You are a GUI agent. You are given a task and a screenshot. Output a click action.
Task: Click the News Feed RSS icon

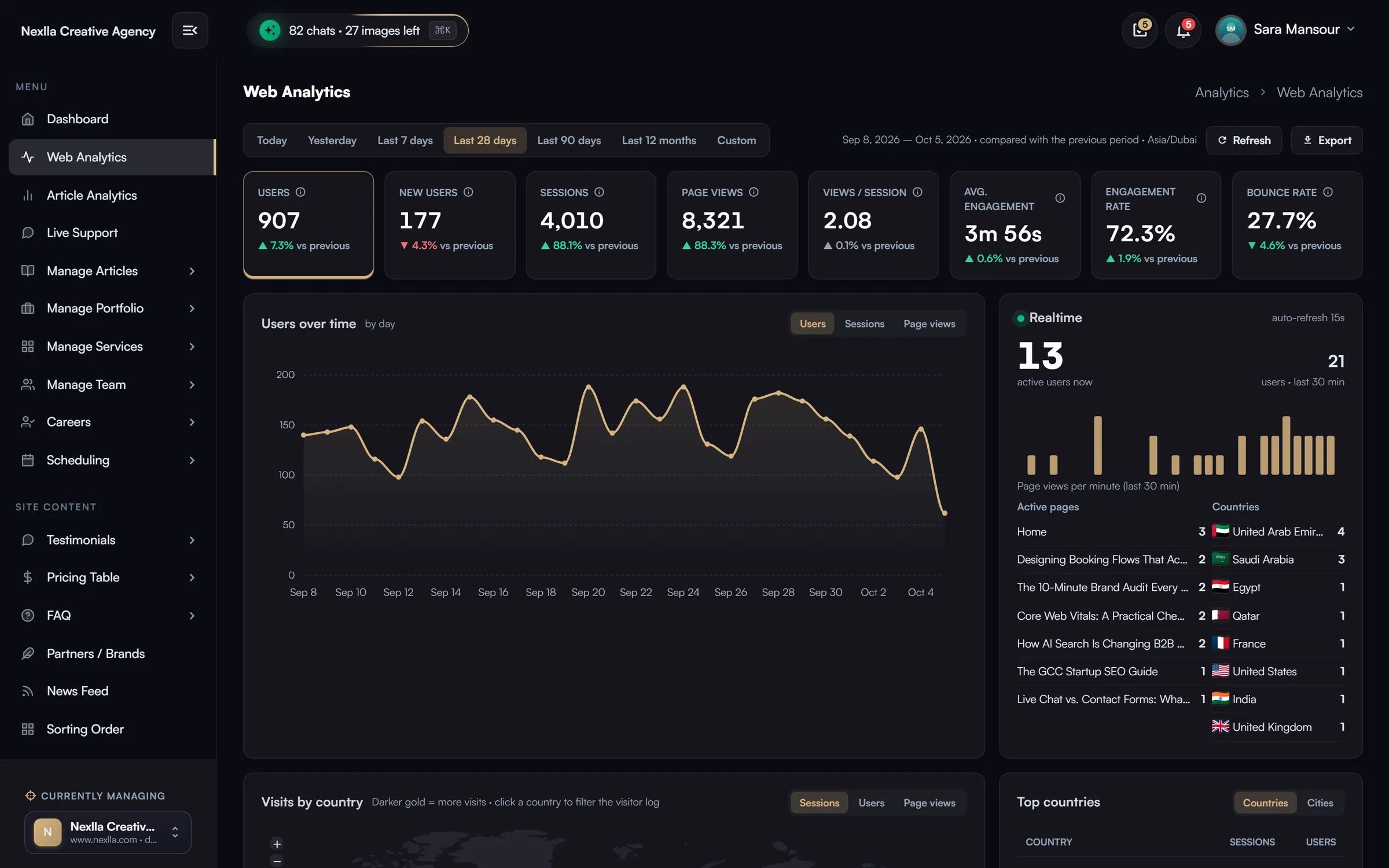28,691
